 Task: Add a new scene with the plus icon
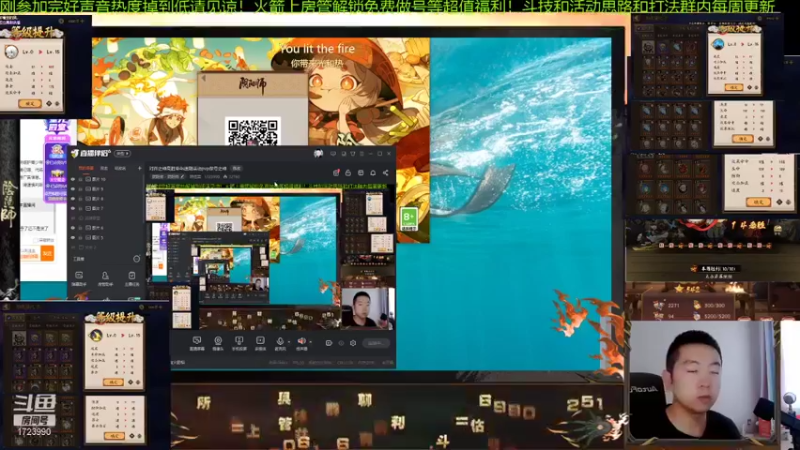(x=139, y=168)
